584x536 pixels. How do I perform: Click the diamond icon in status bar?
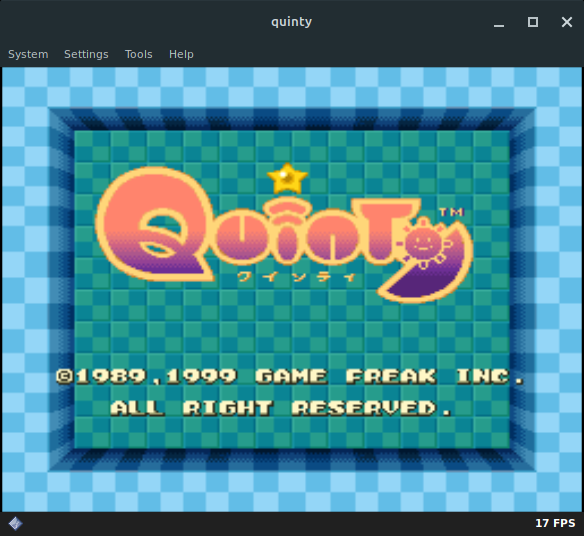click(15, 523)
